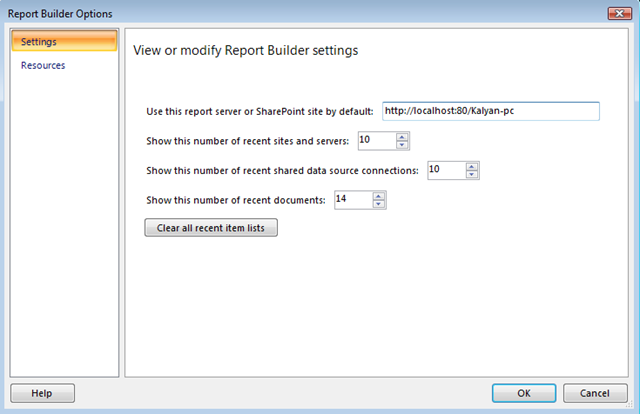The image size is (640, 414).
Task: Decrease the recent shared data source connections value
Action: coord(471,174)
